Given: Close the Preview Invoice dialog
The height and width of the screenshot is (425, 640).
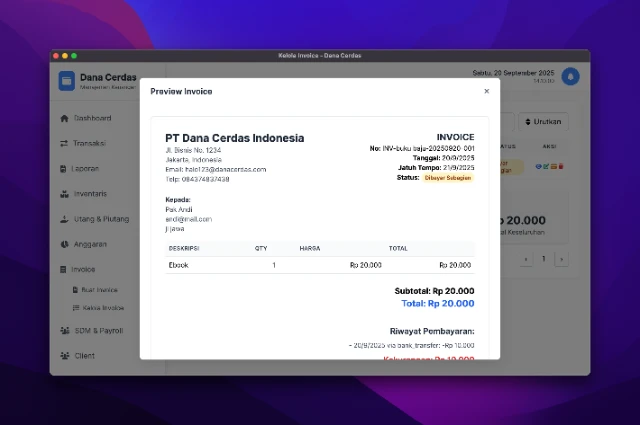Looking at the screenshot, I should click(x=487, y=91).
